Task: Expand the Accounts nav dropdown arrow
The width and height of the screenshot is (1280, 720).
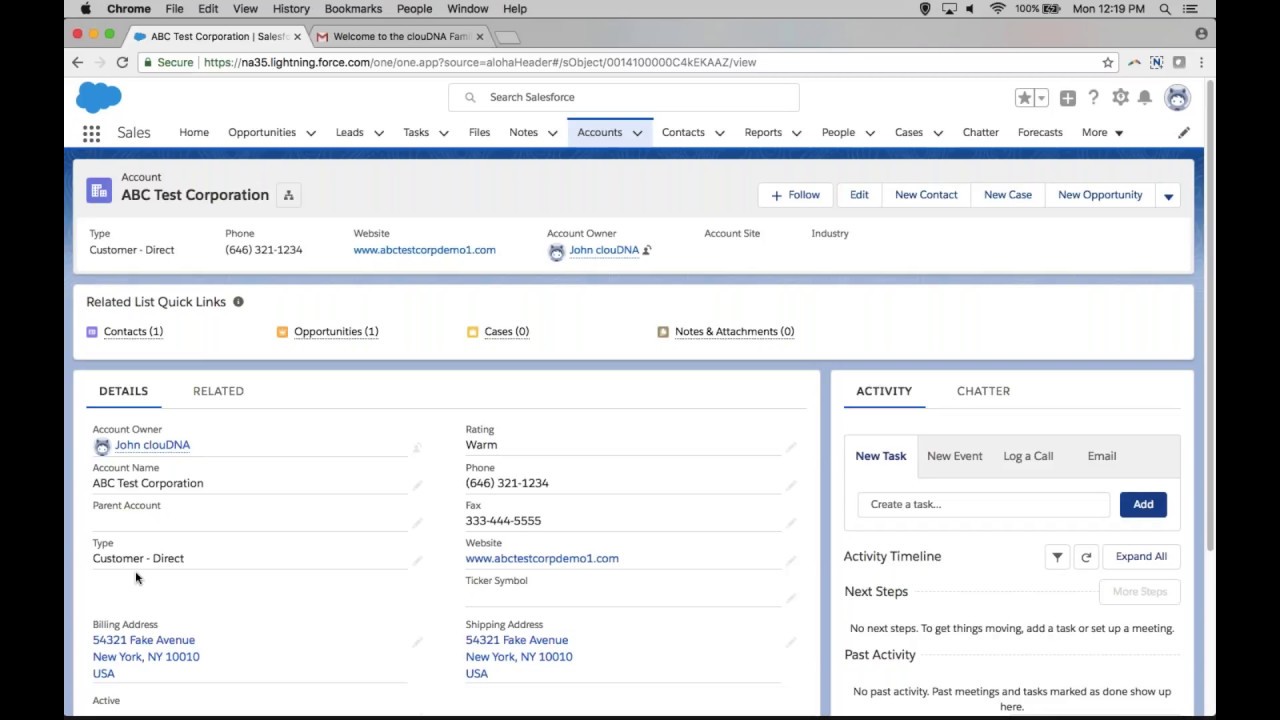Action: pos(637,133)
